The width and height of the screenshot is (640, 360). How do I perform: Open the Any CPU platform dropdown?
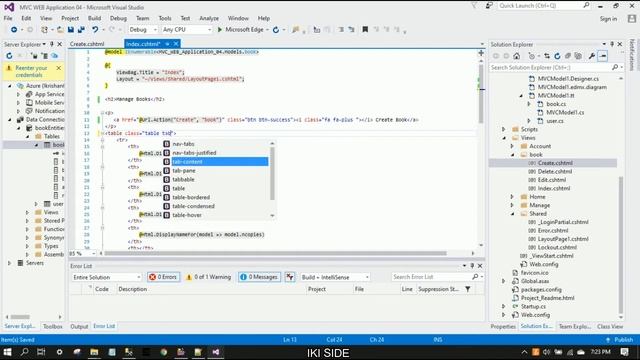point(187,29)
